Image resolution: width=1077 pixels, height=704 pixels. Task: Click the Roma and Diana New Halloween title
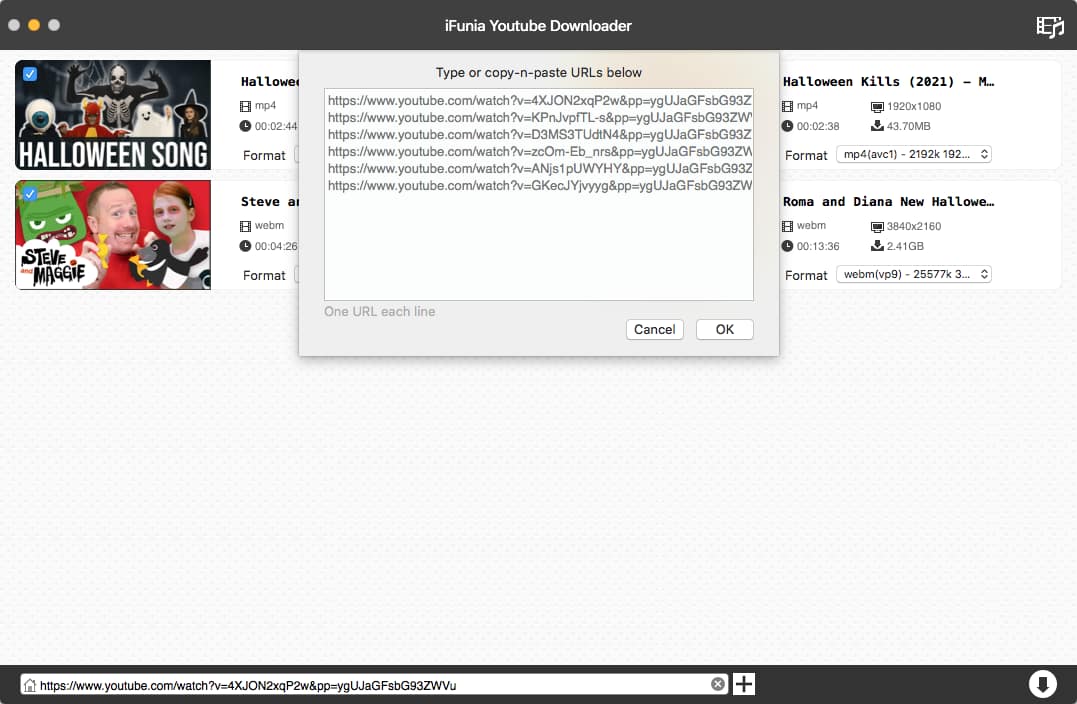[888, 202]
